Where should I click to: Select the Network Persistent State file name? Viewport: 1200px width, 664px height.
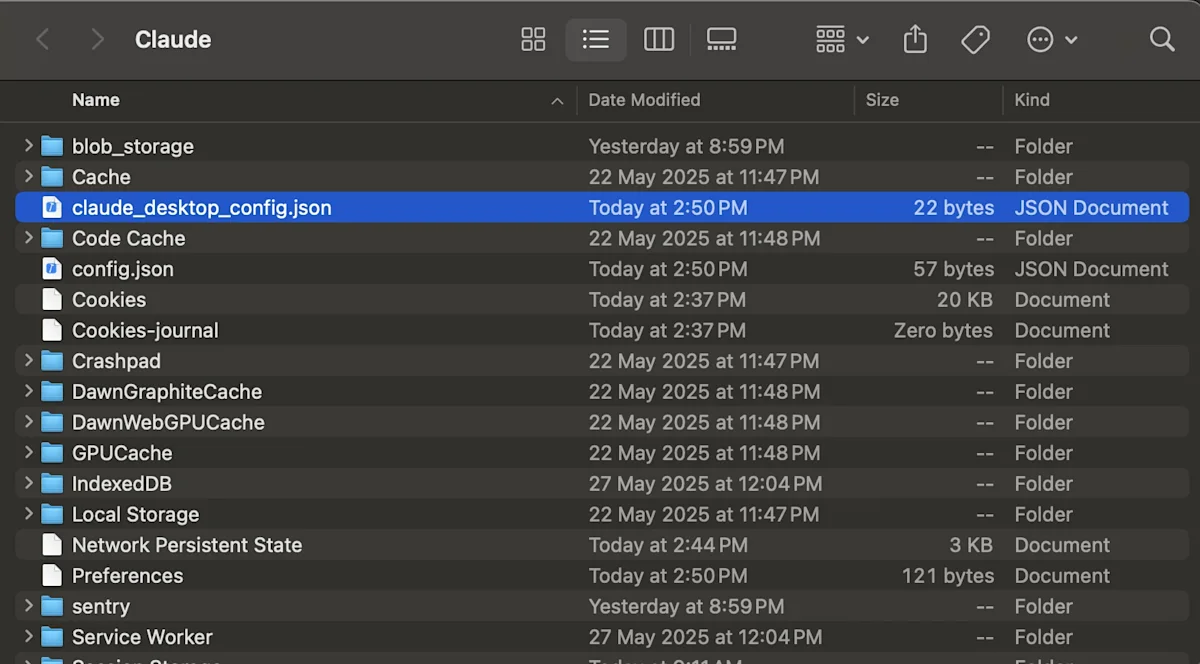(187, 545)
